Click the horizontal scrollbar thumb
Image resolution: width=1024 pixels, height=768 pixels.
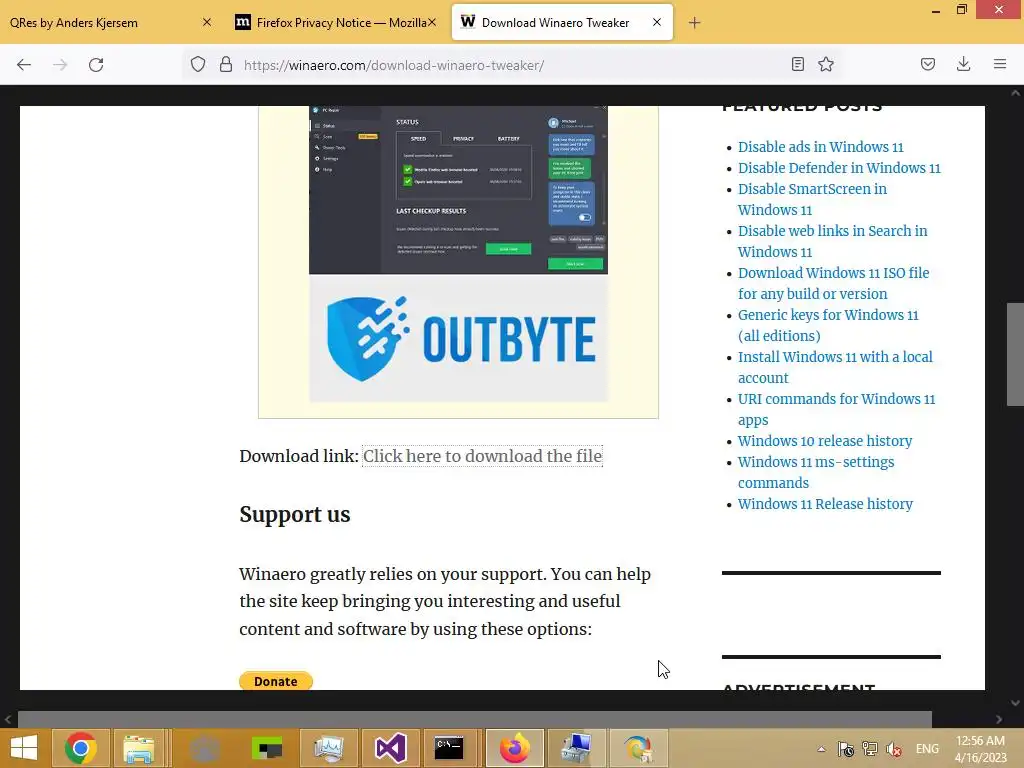475,719
